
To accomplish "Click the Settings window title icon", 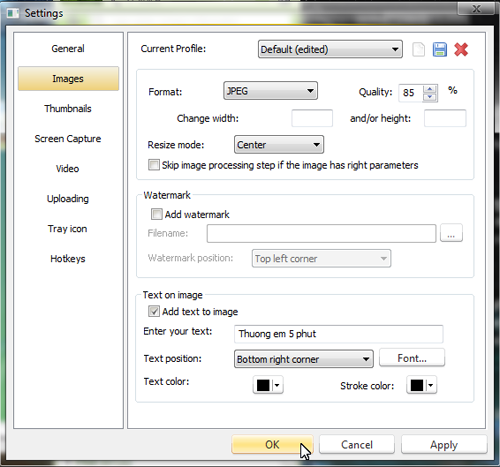I will point(13,13).
